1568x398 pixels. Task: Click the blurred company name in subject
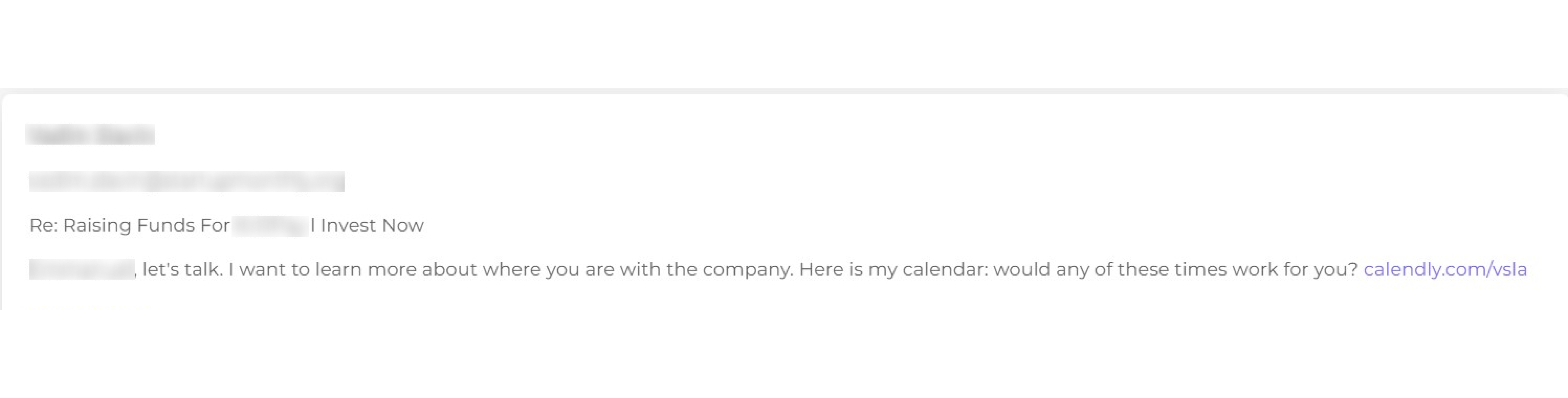[x=270, y=226]
